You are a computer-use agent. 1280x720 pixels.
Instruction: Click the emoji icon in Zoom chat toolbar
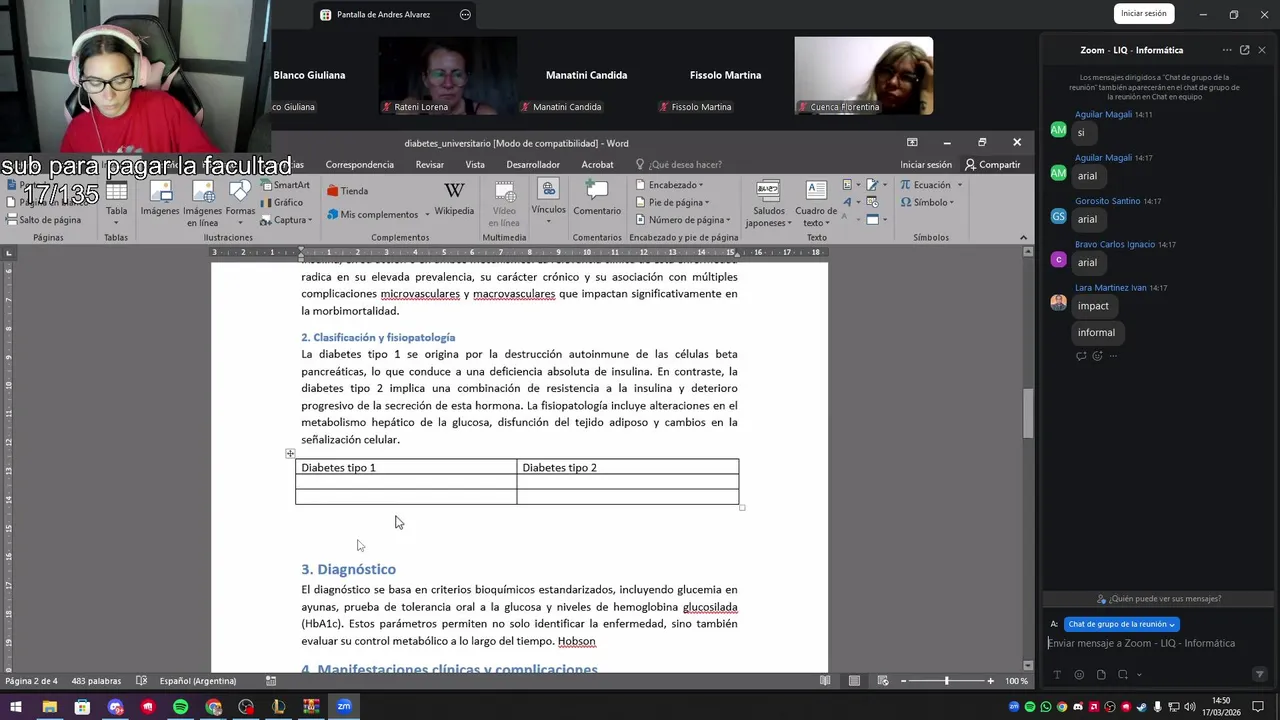pyautogui.click(x=1079, y=675)
